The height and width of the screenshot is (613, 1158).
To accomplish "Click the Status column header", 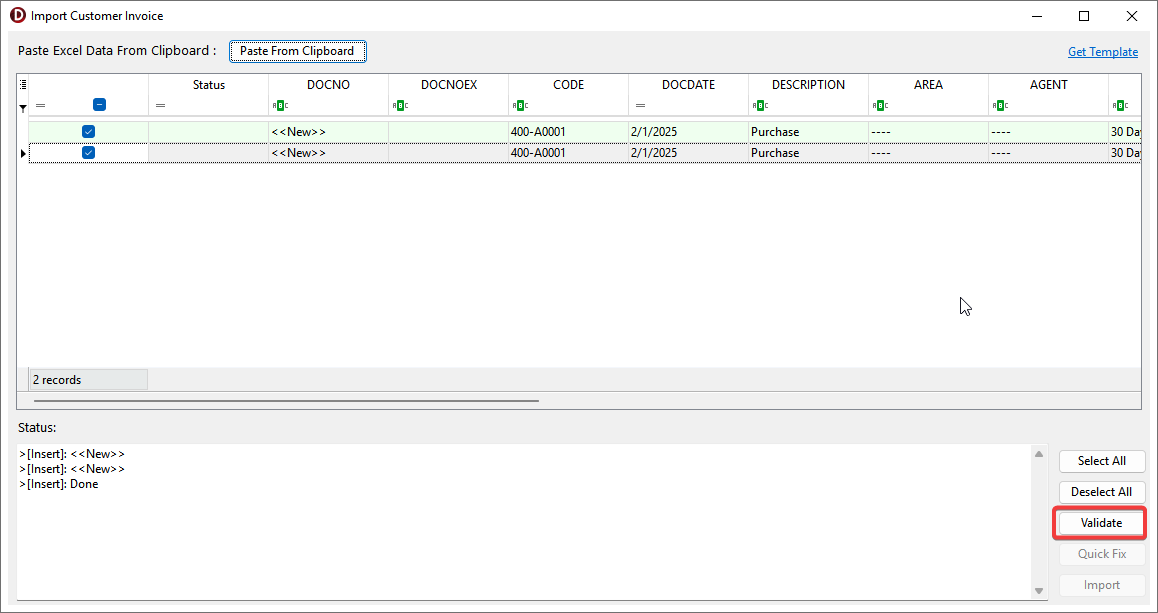I will click(208, 85).
